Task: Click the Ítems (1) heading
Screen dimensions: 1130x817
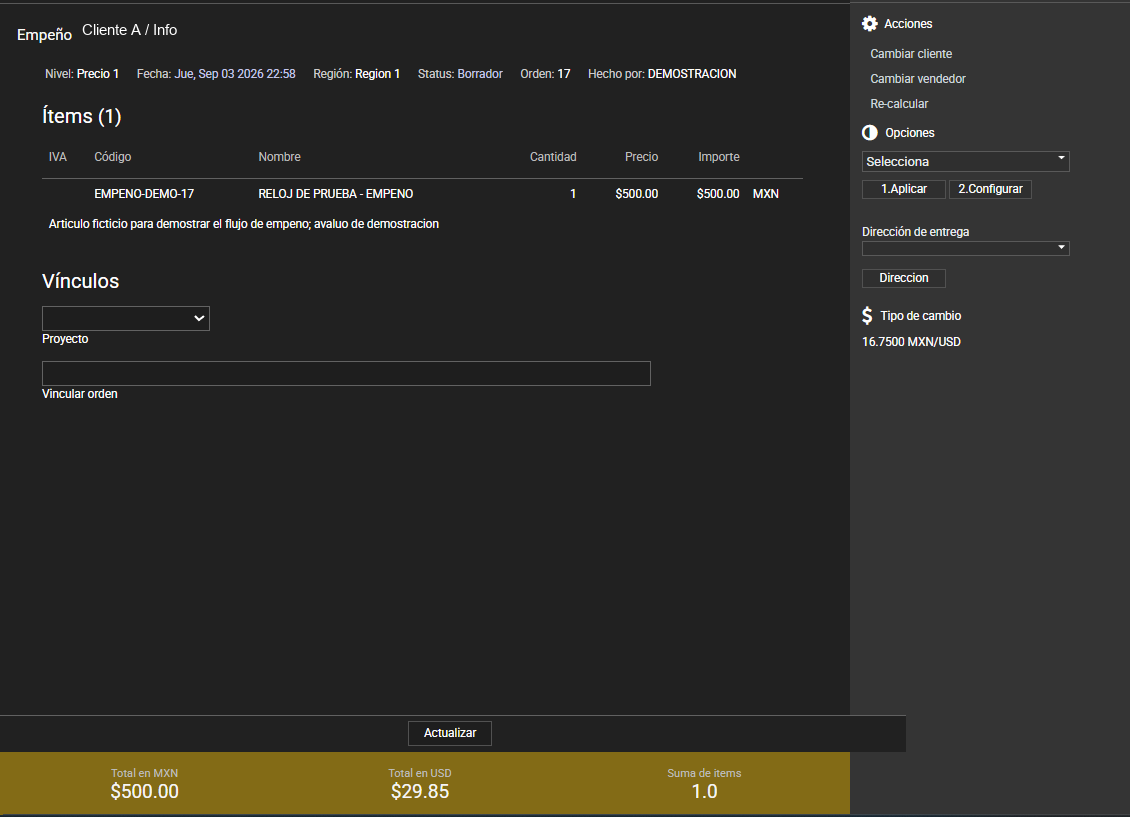Action: pyautogui.click(x=81, y=116)
